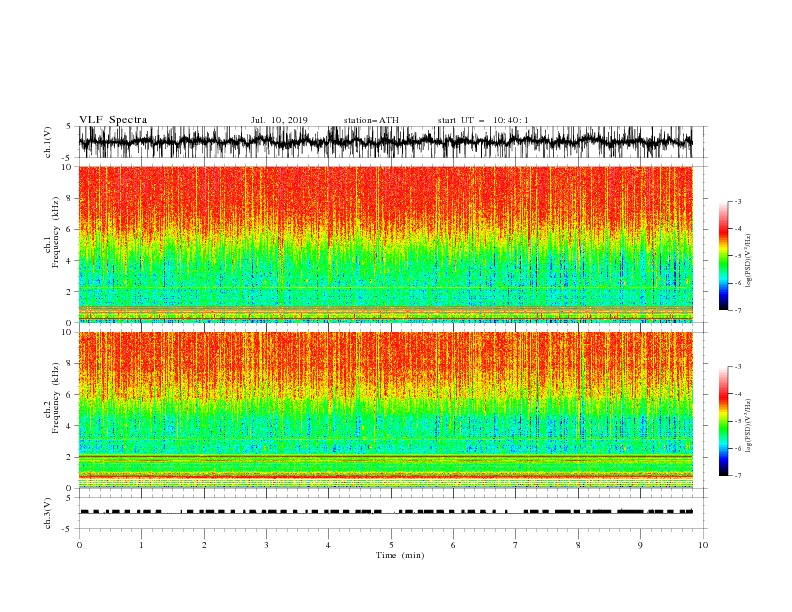Click time axis tick label "4"
Screen dimensions: 792x612
328,545
